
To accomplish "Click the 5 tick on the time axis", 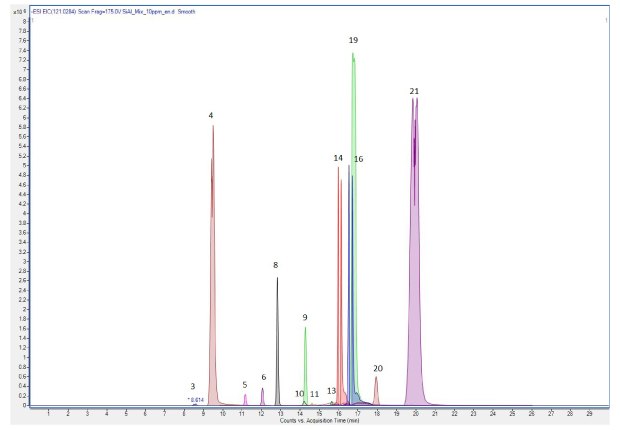I will [126, 412].
